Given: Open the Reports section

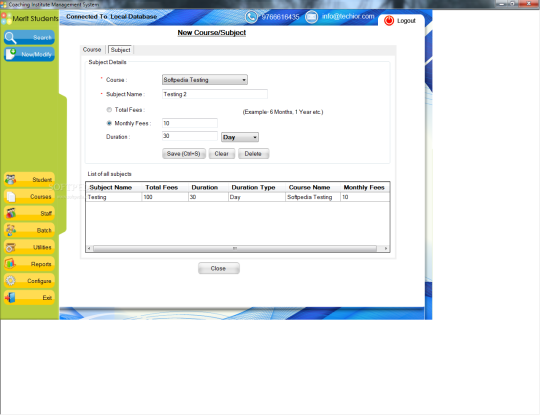Looking at the screenshot, I should 29,264.
